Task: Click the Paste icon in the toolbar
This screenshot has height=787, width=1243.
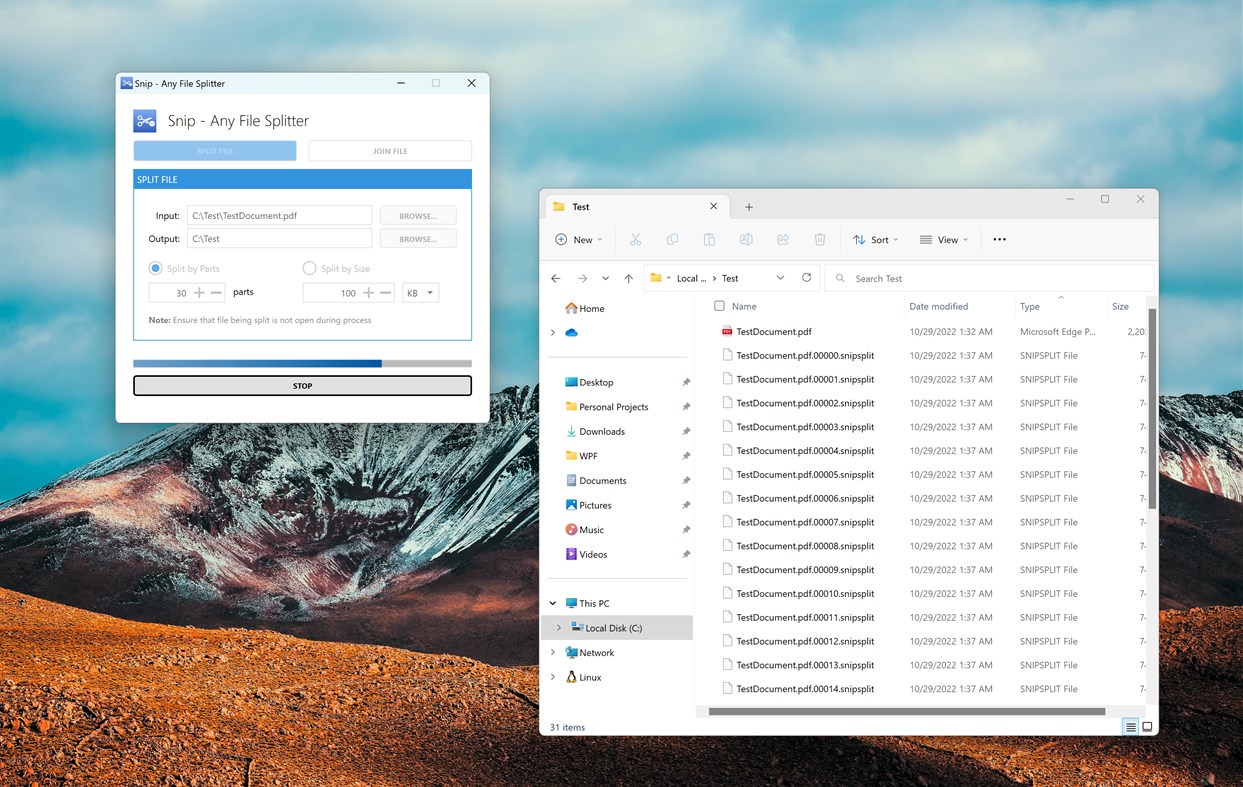Action: pos(709,239)
